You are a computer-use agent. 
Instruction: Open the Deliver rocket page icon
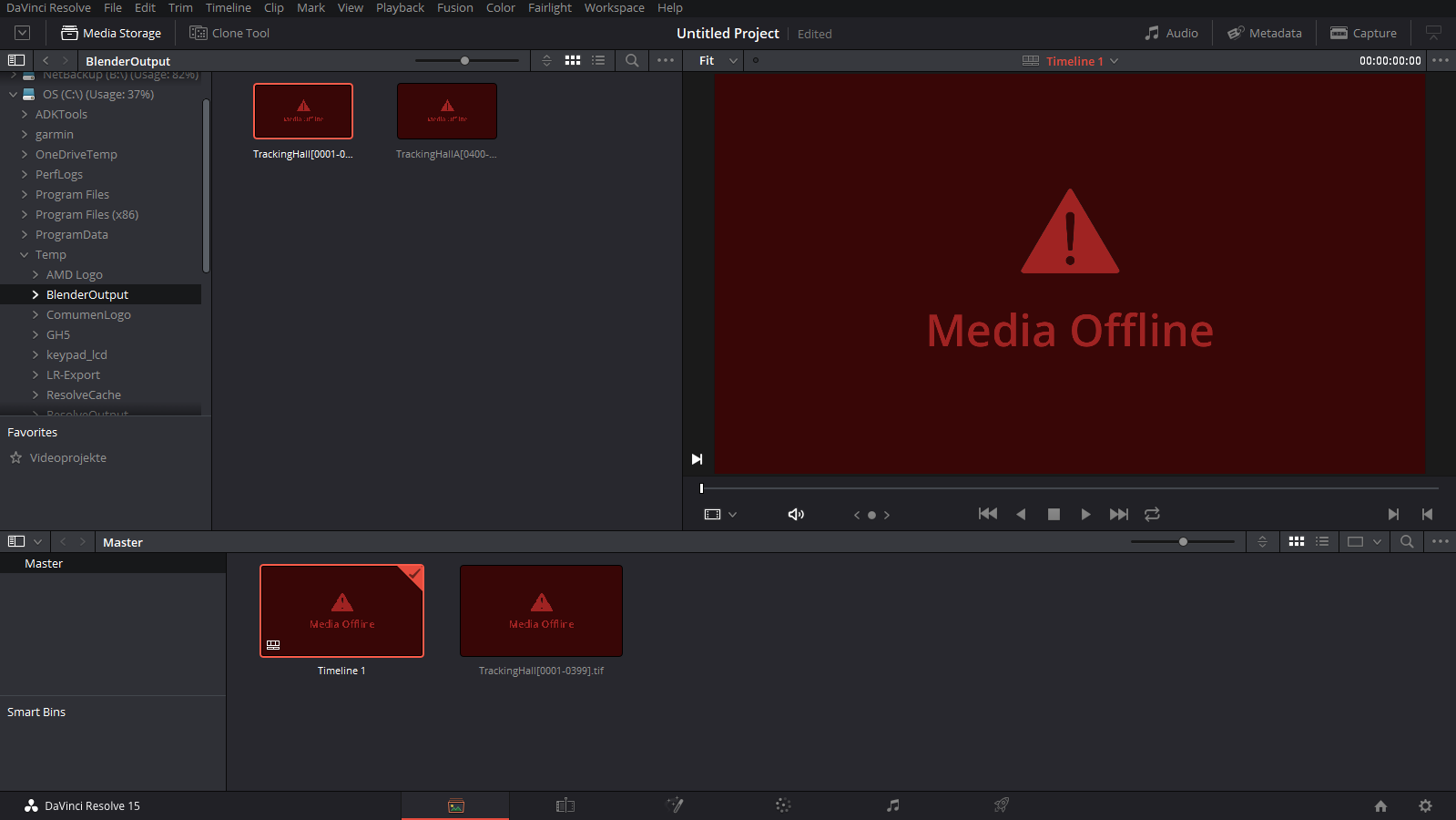pyautogui.click(x=1002, y=805)
